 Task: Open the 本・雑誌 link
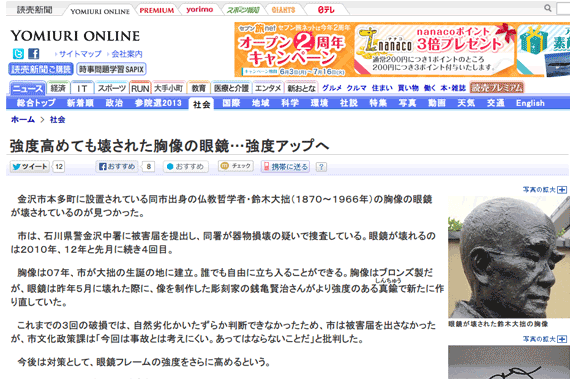point(453,88)
